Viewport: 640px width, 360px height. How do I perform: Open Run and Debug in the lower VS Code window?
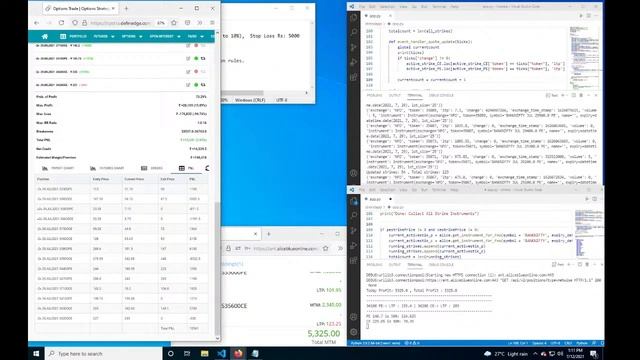click(x=353, y=245)
